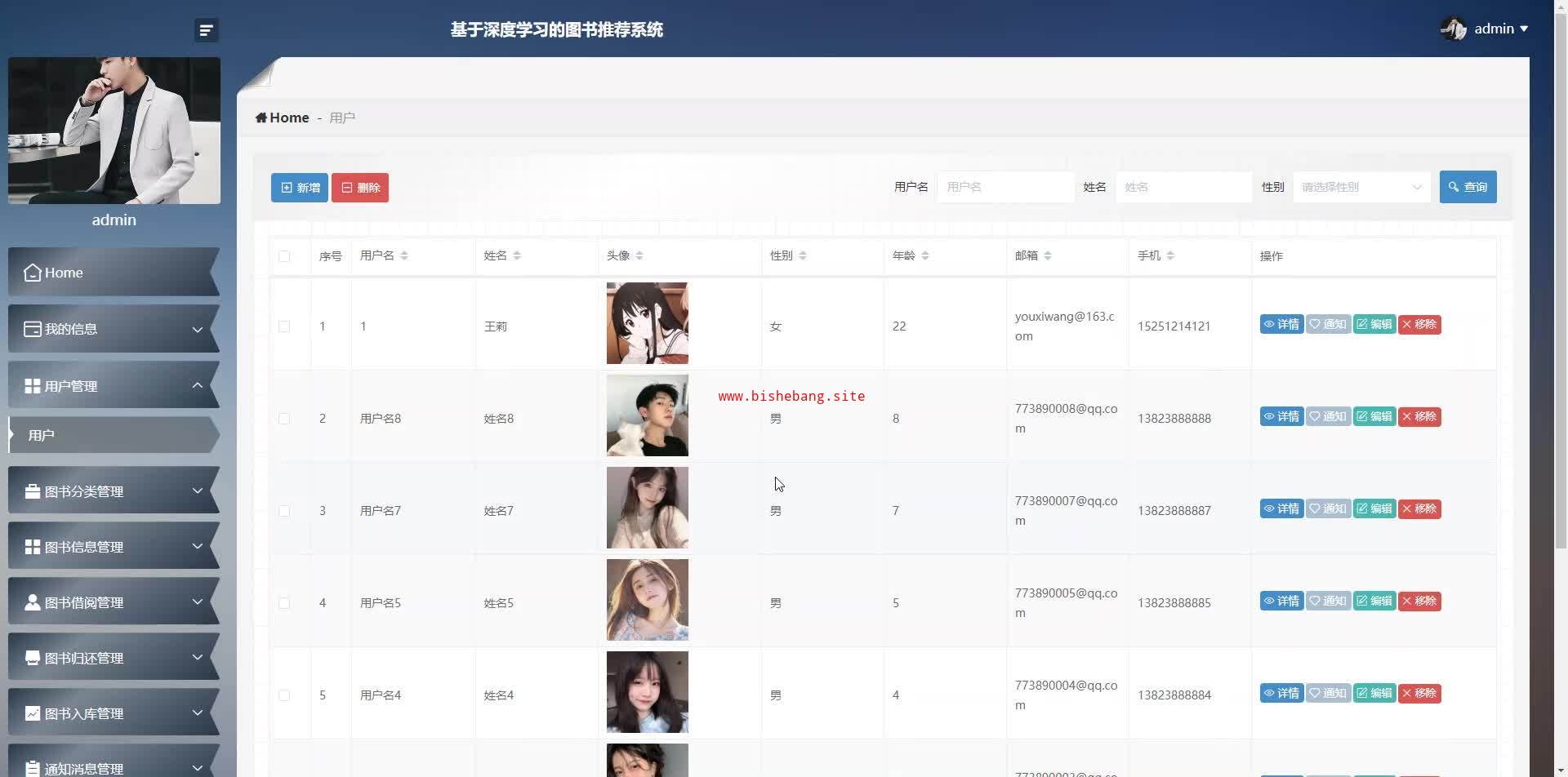Image resolution: width=1568 pixels, height=777 pixels.
Task: Send 通知 to user 王莉
Action: (1328, 325)
